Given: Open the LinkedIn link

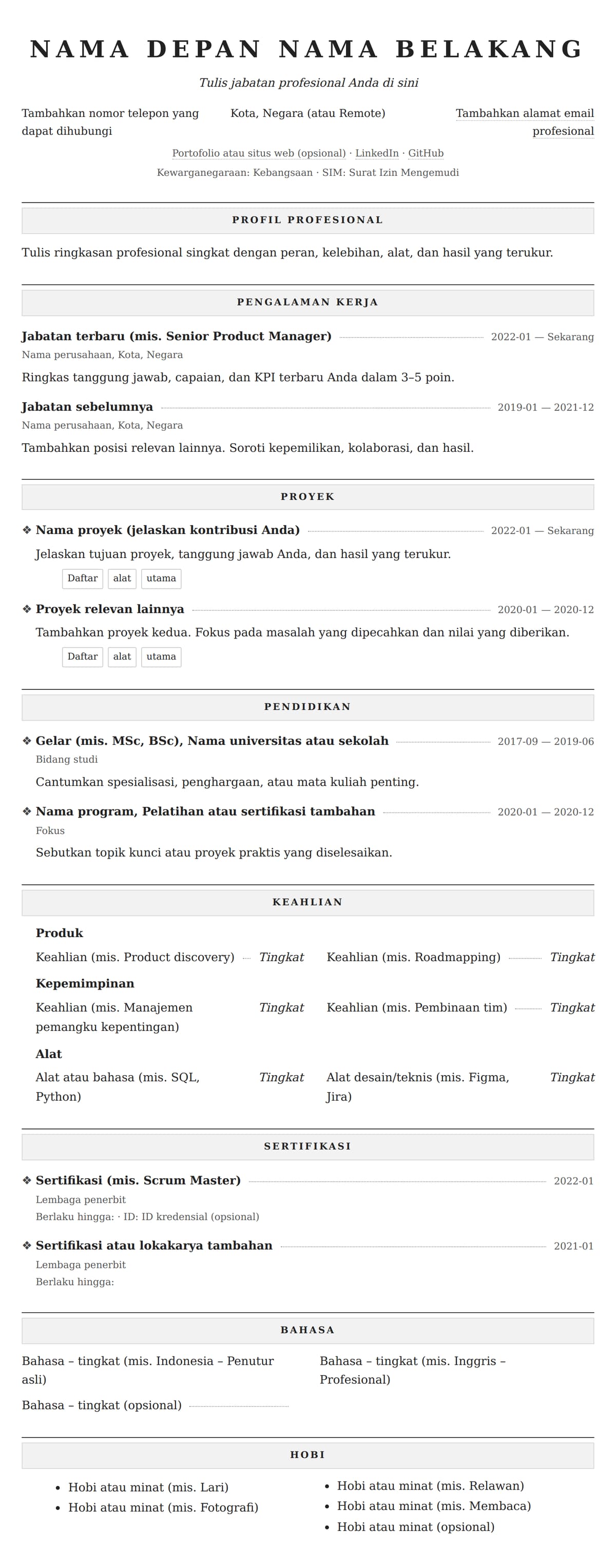Looking at the screenshot, I should 377,153.
